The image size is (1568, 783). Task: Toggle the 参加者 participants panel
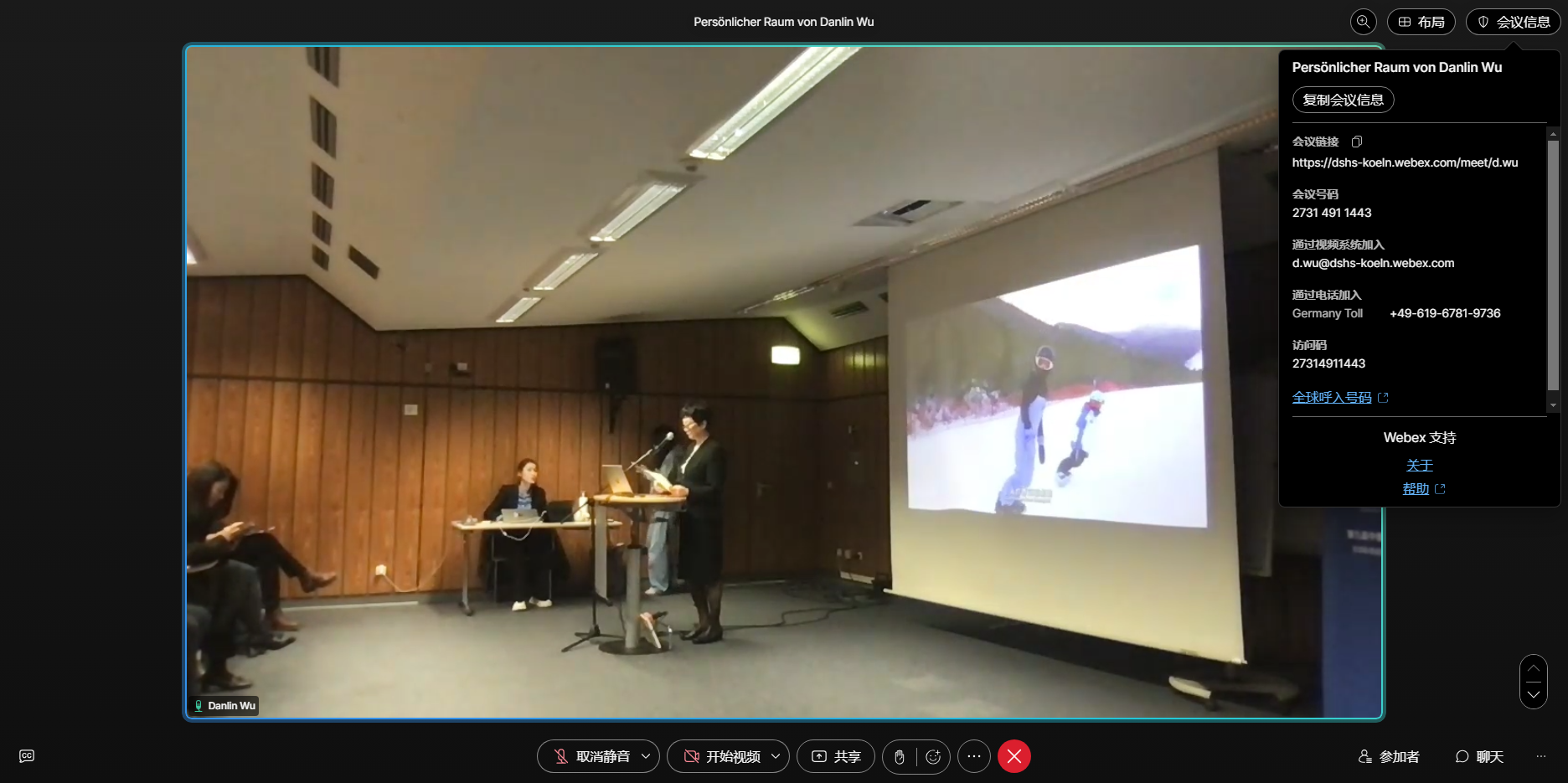pyautogui.click(x=1389, y=756)
